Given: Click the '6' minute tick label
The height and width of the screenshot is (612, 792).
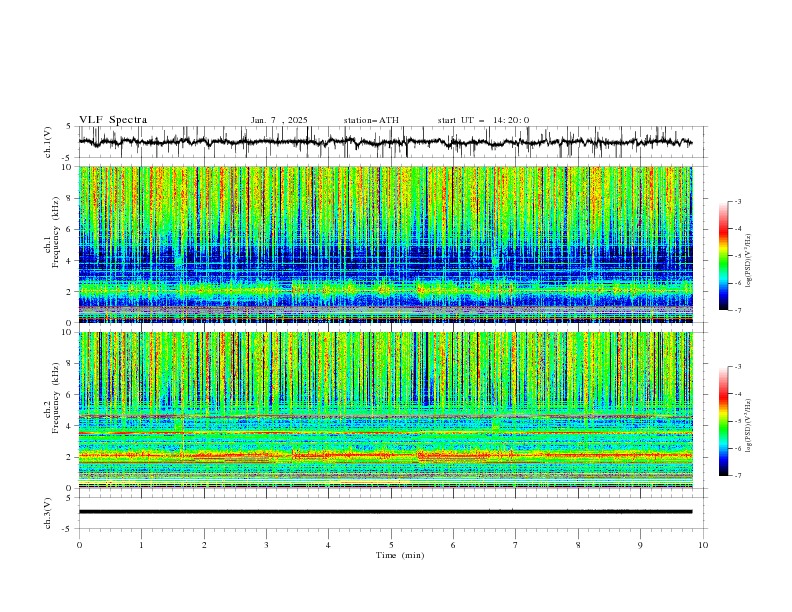Looking at the screenshot, I should 453,545.
